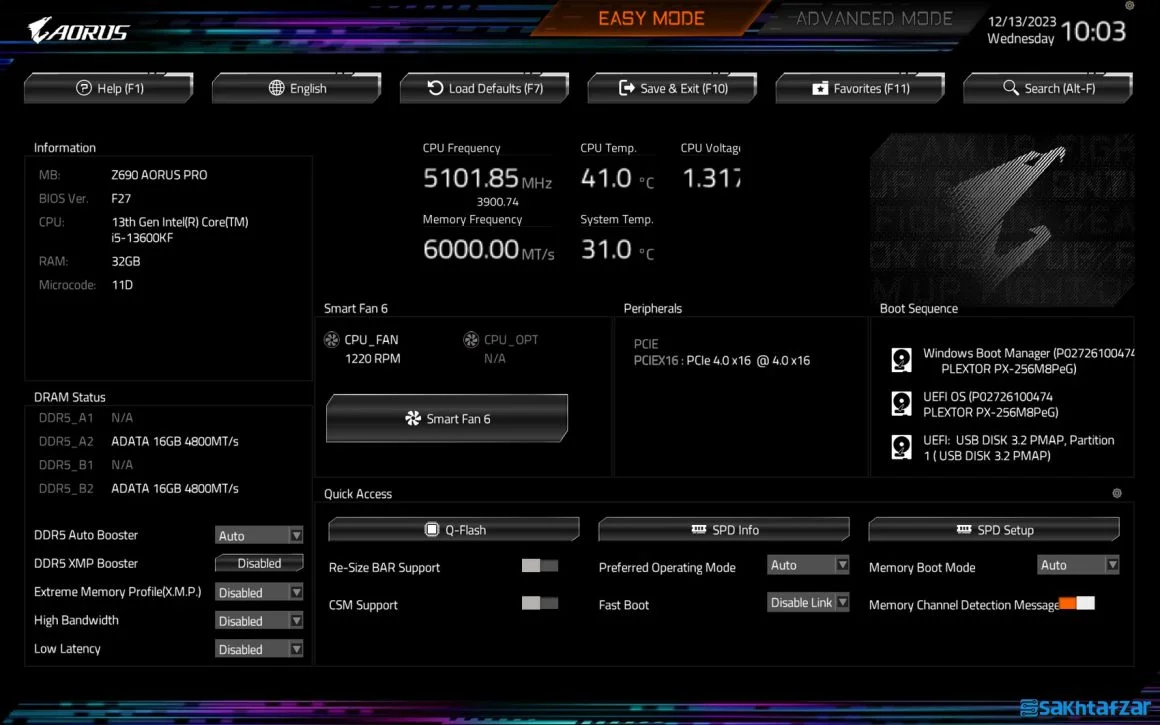The image size is (1160, 725).
Task: Click the CPU_FAN fan icon
Action: pyautogui.click(x=331, y=340)
